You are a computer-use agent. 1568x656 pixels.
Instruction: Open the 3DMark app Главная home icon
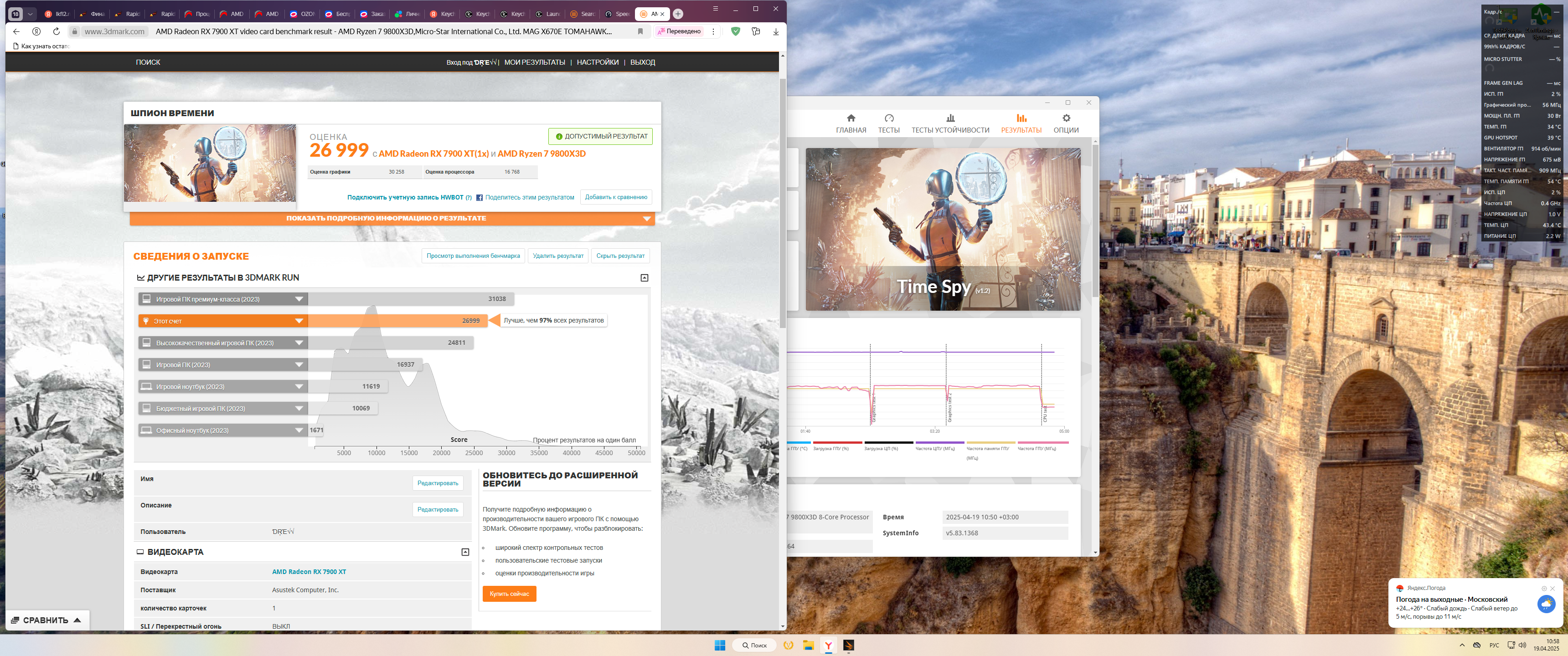(851, 118)
